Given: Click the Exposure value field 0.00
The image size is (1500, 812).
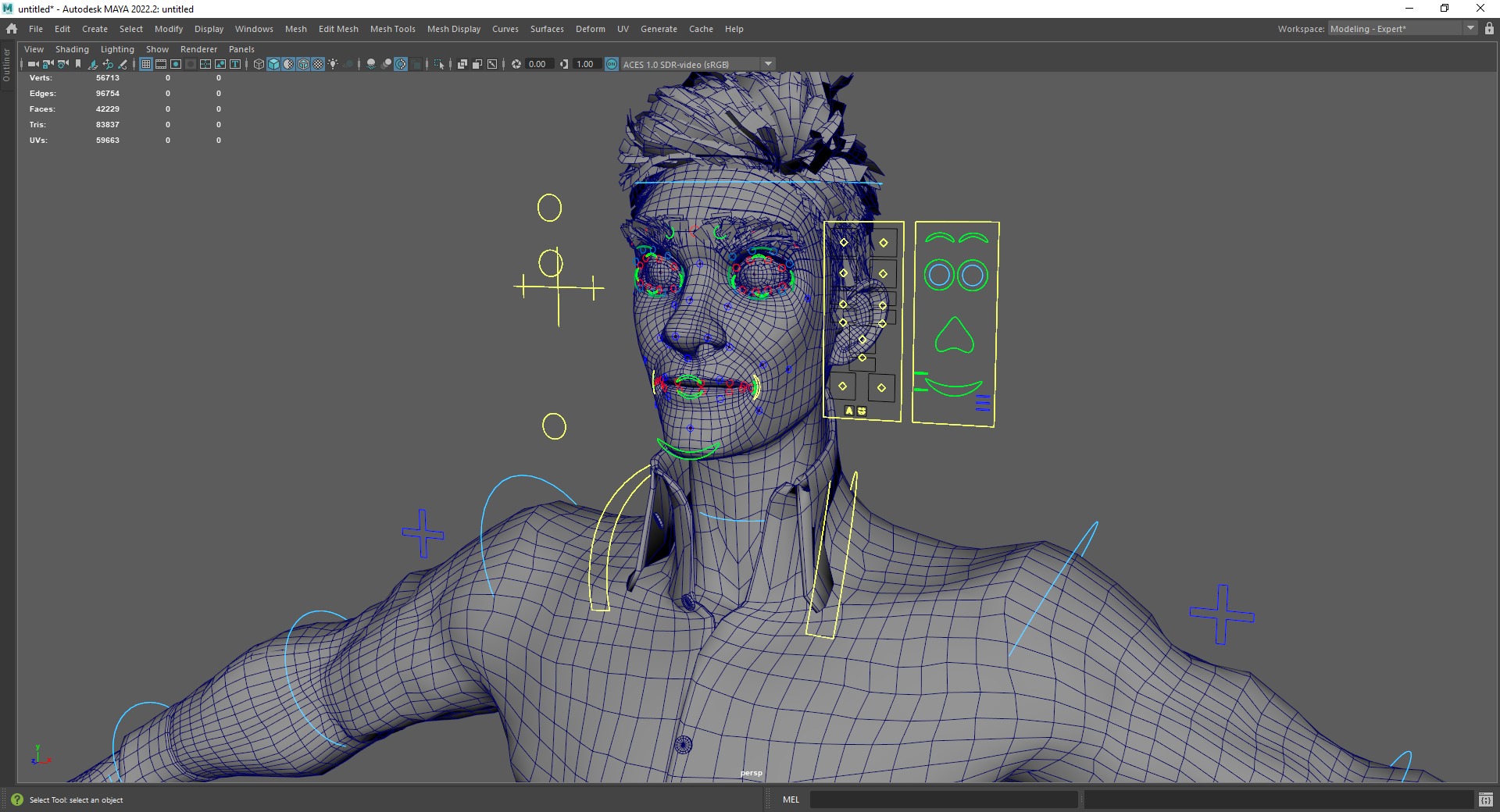Looking at the screenshot, I should [x=538, y=64].
